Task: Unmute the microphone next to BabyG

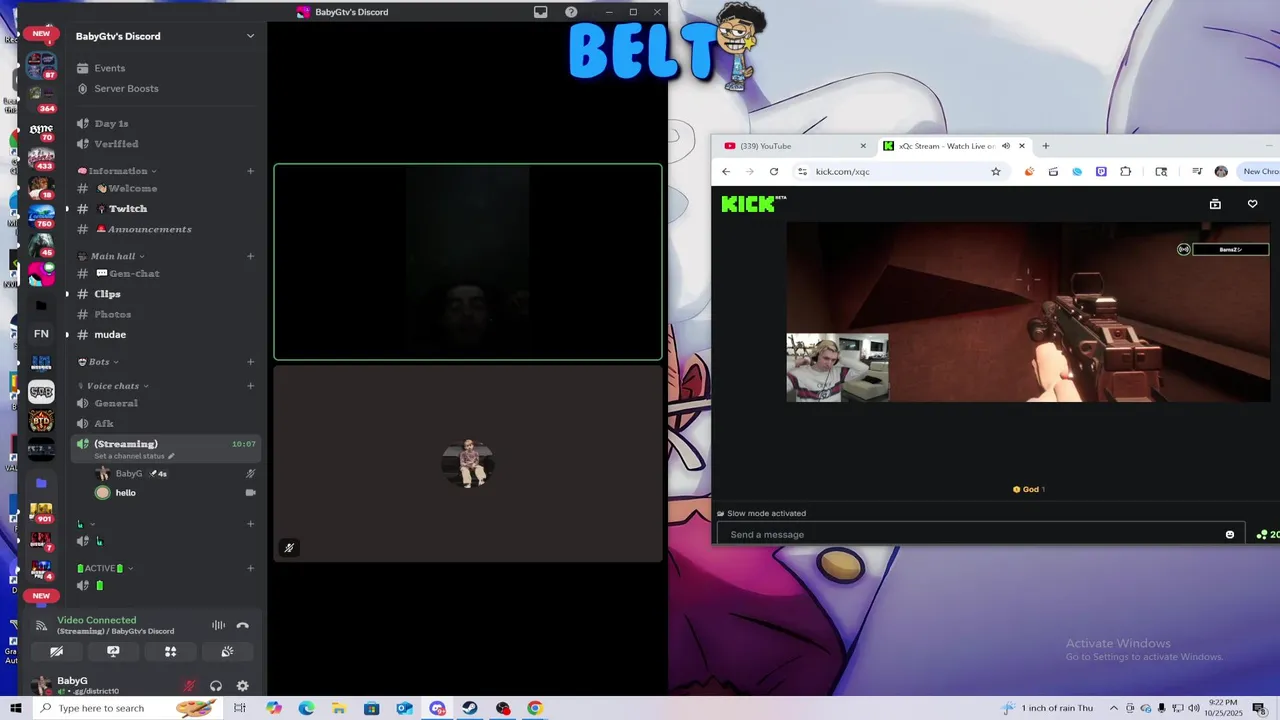Action: pos(189,686)
